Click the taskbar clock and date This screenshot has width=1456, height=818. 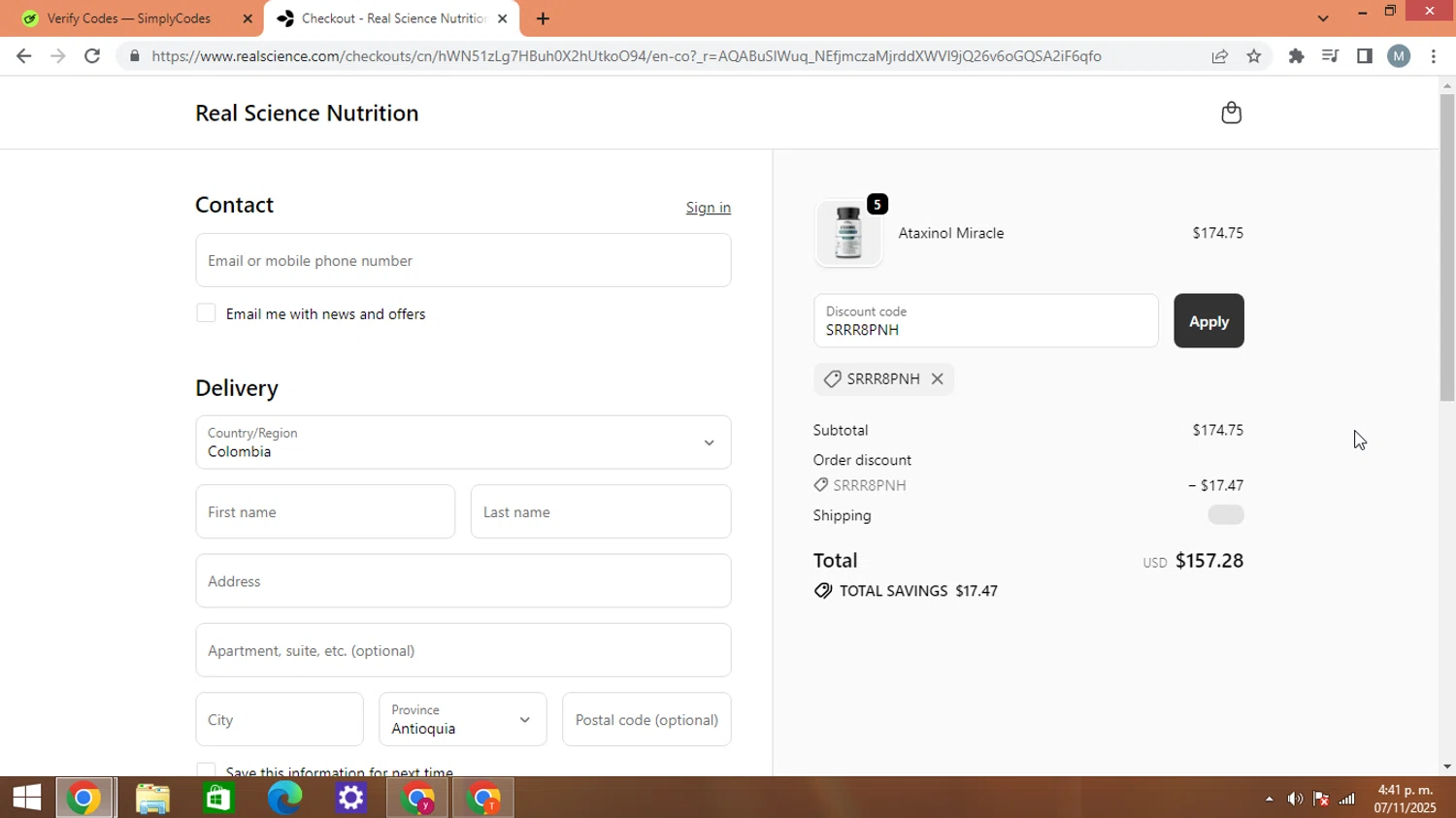click(x=1406, y=799)
